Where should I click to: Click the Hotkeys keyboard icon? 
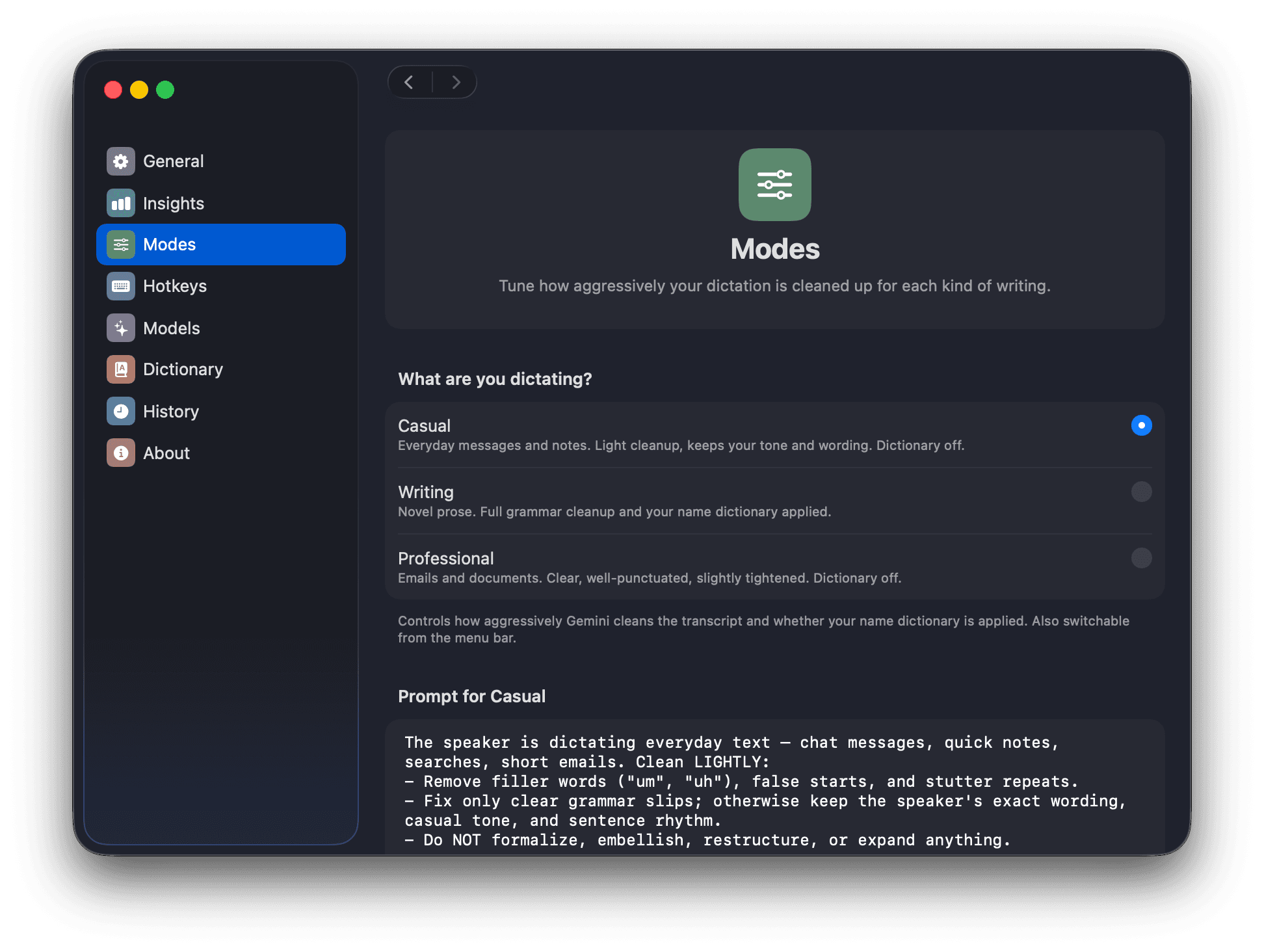click(x=121, y=286)
